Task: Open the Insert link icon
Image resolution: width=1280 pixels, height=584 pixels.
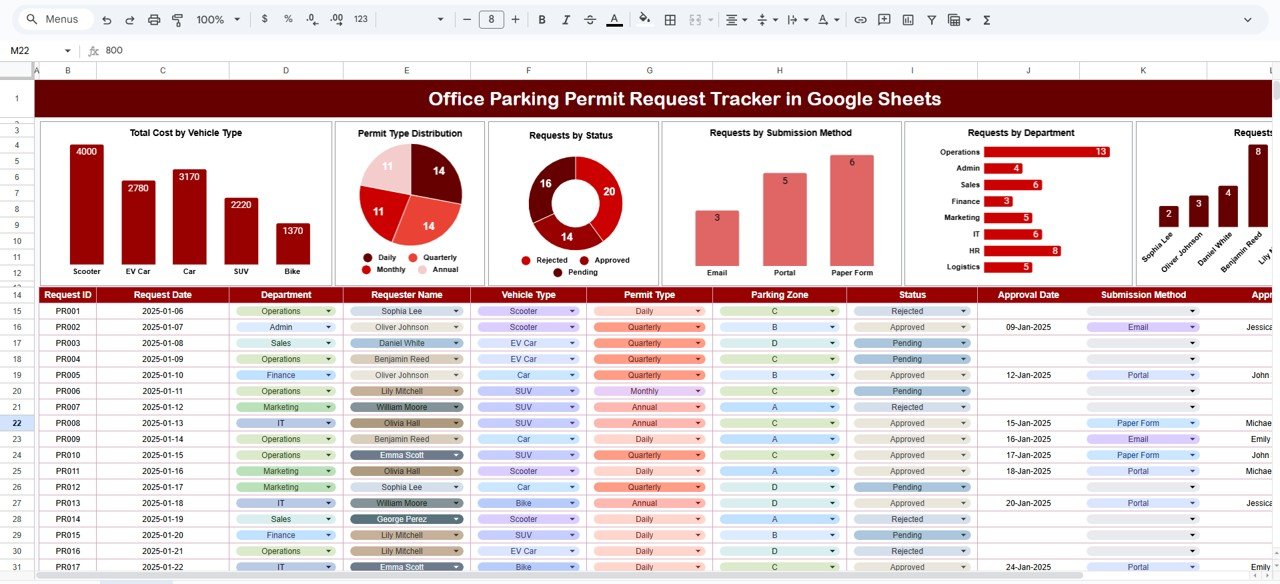Action: (861, 19)
